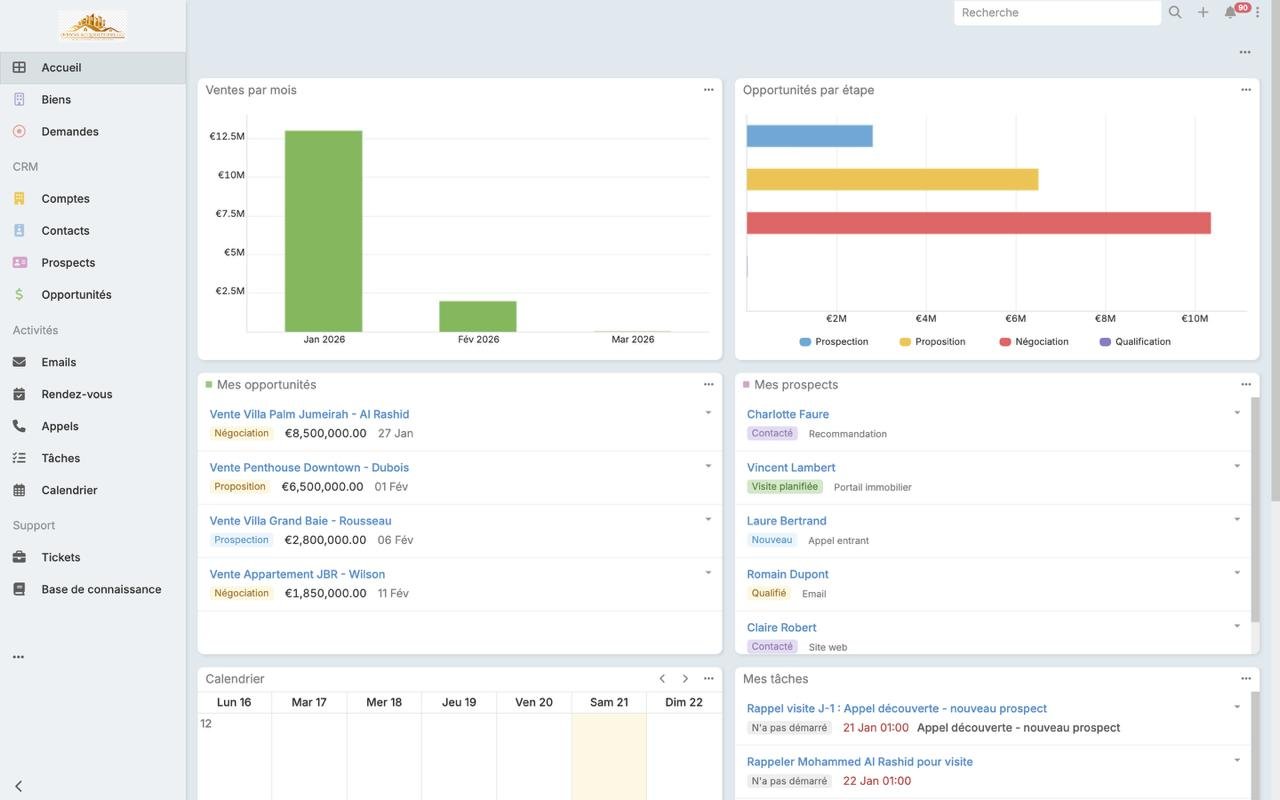
Task: Open the Vincent Lambert prospect link
Action: point(790,467)
